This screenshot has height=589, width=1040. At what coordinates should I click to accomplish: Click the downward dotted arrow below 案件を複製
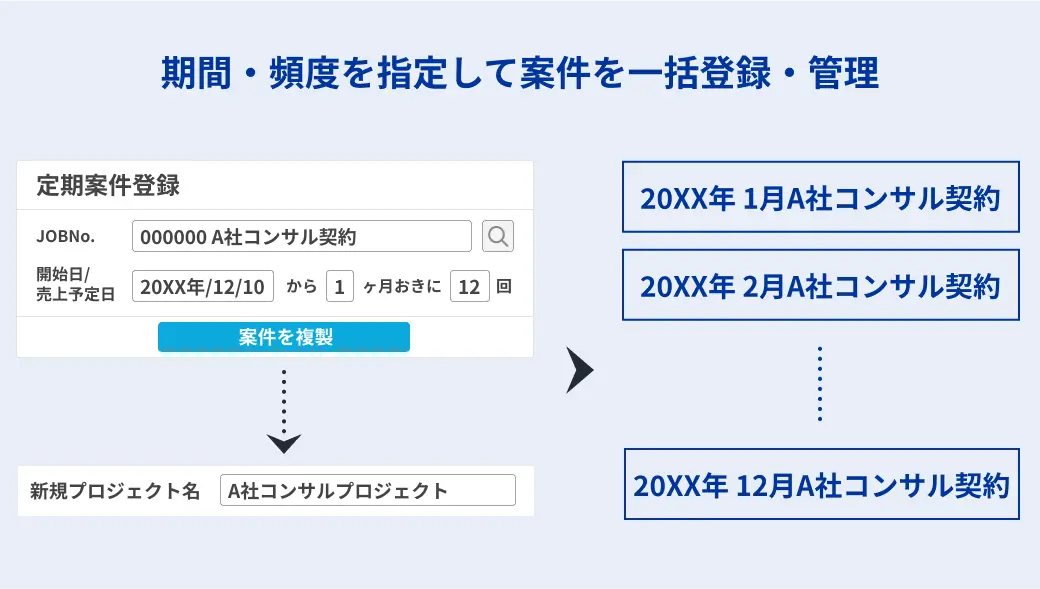click(x=284, y=411)
